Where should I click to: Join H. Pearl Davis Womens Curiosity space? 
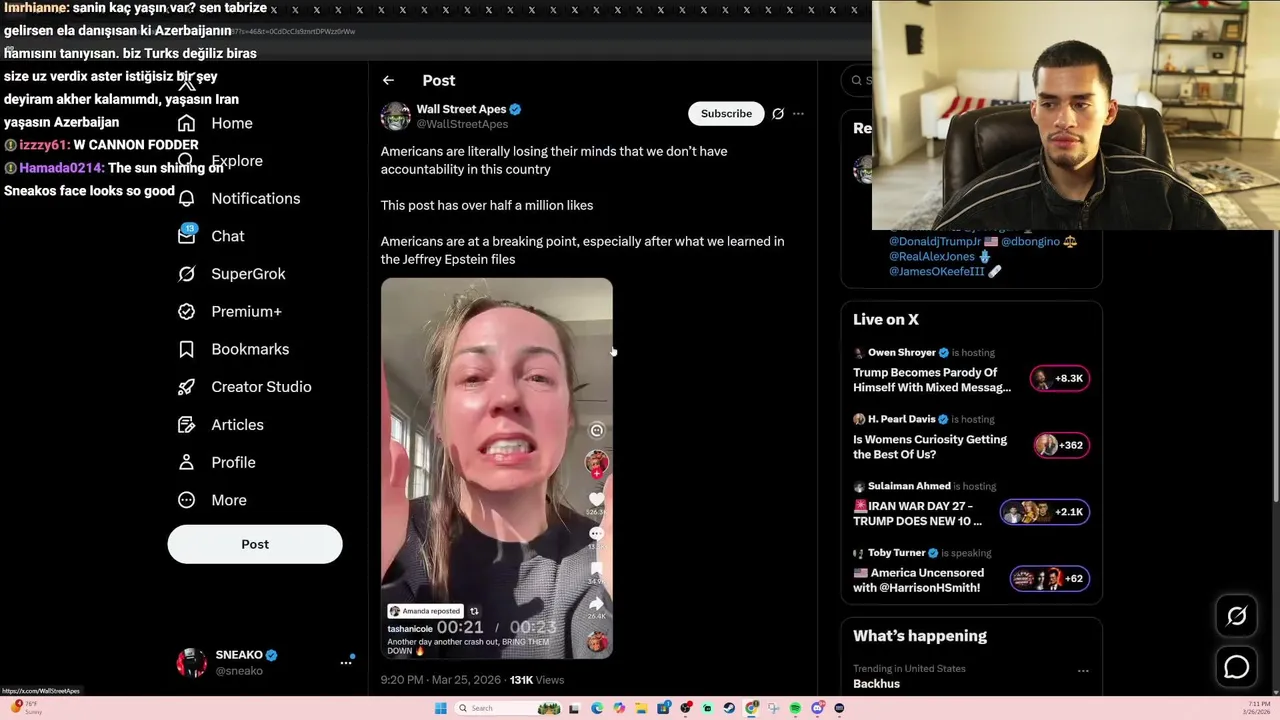930,447
